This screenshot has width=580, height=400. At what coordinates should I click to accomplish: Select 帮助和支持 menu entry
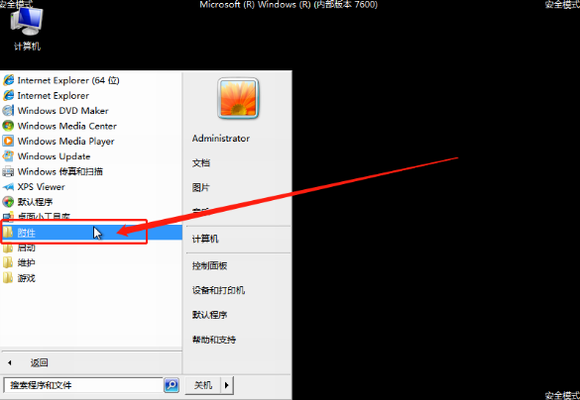(214, 339)
